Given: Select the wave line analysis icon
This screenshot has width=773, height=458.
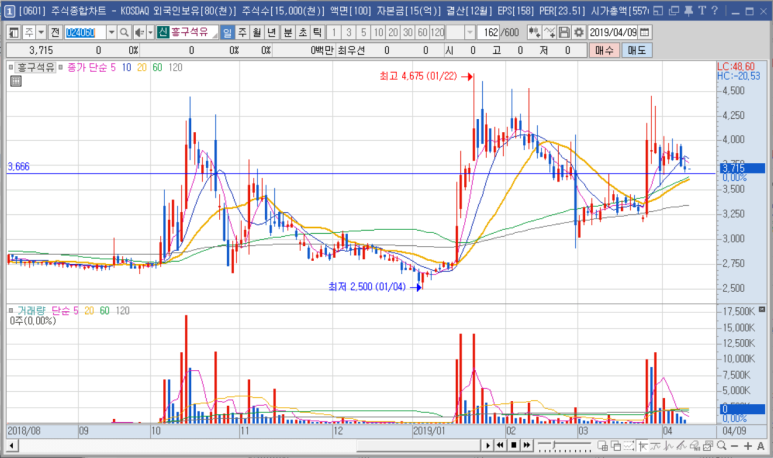Looking at the screenshot, I should click(x=668, y=446).
